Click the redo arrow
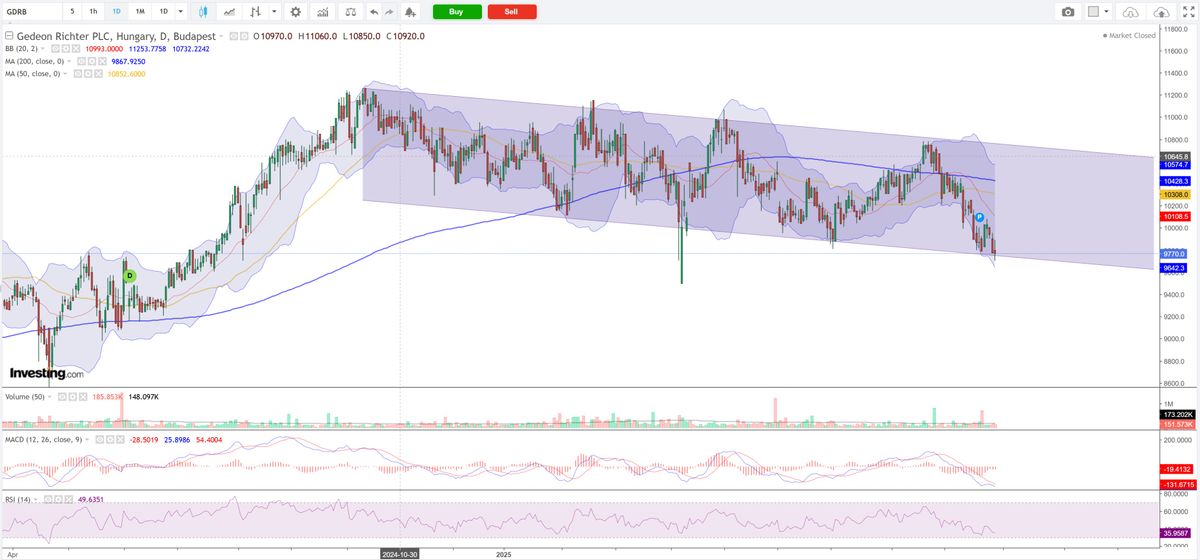The width and height of the screenshot is (1200, 560). click(390, 11)
